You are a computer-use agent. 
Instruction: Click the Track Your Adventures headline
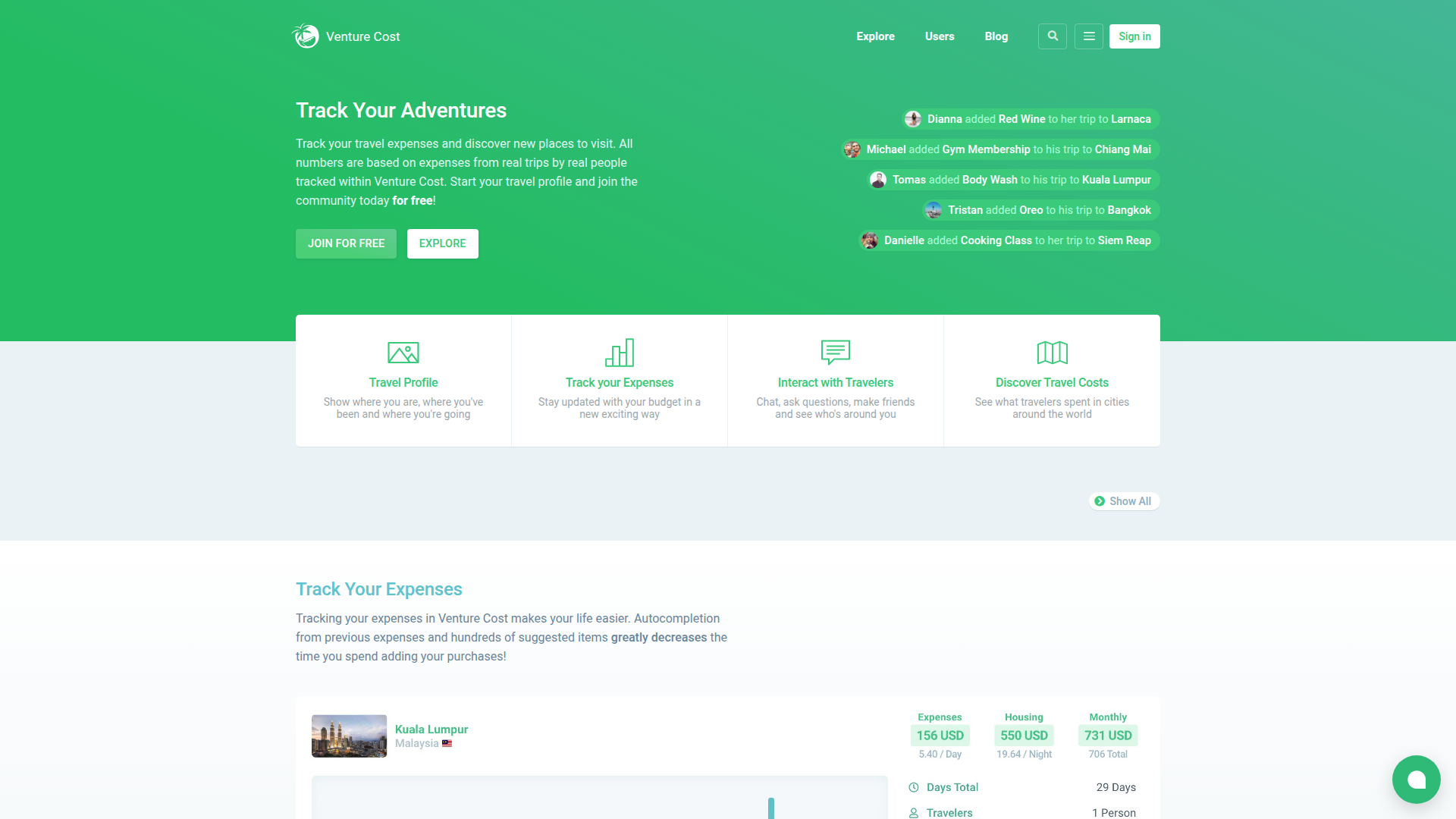401,111
